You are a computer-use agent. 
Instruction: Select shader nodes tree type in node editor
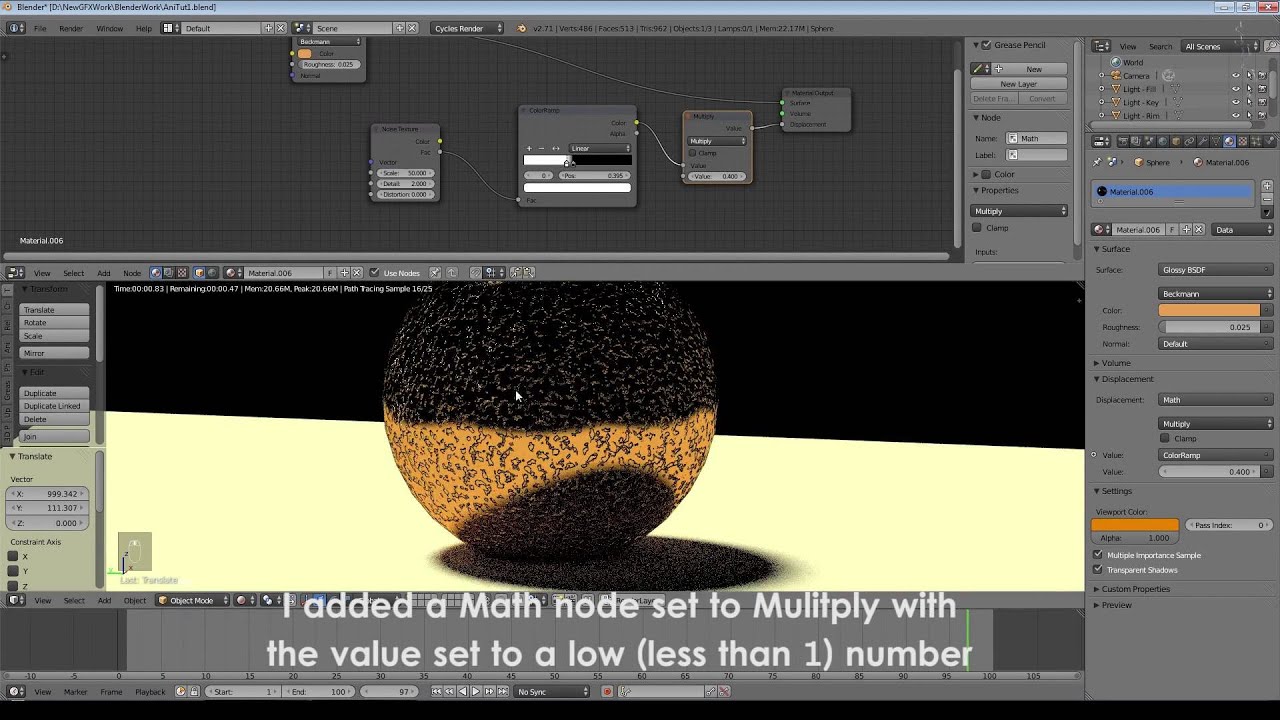tap(155, 272)
